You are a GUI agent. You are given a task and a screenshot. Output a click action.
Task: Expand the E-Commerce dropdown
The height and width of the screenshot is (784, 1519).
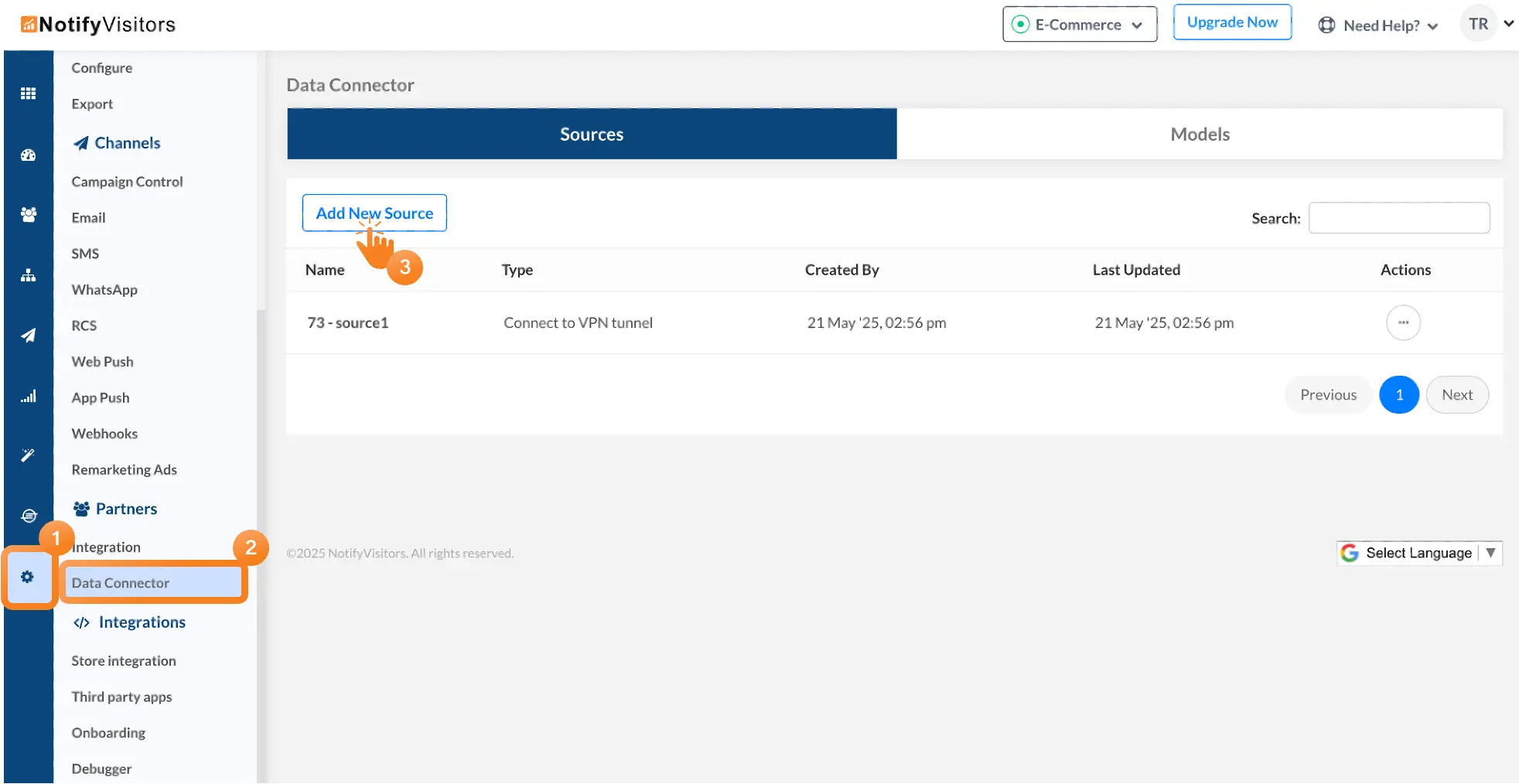(x=1079, y=25)
